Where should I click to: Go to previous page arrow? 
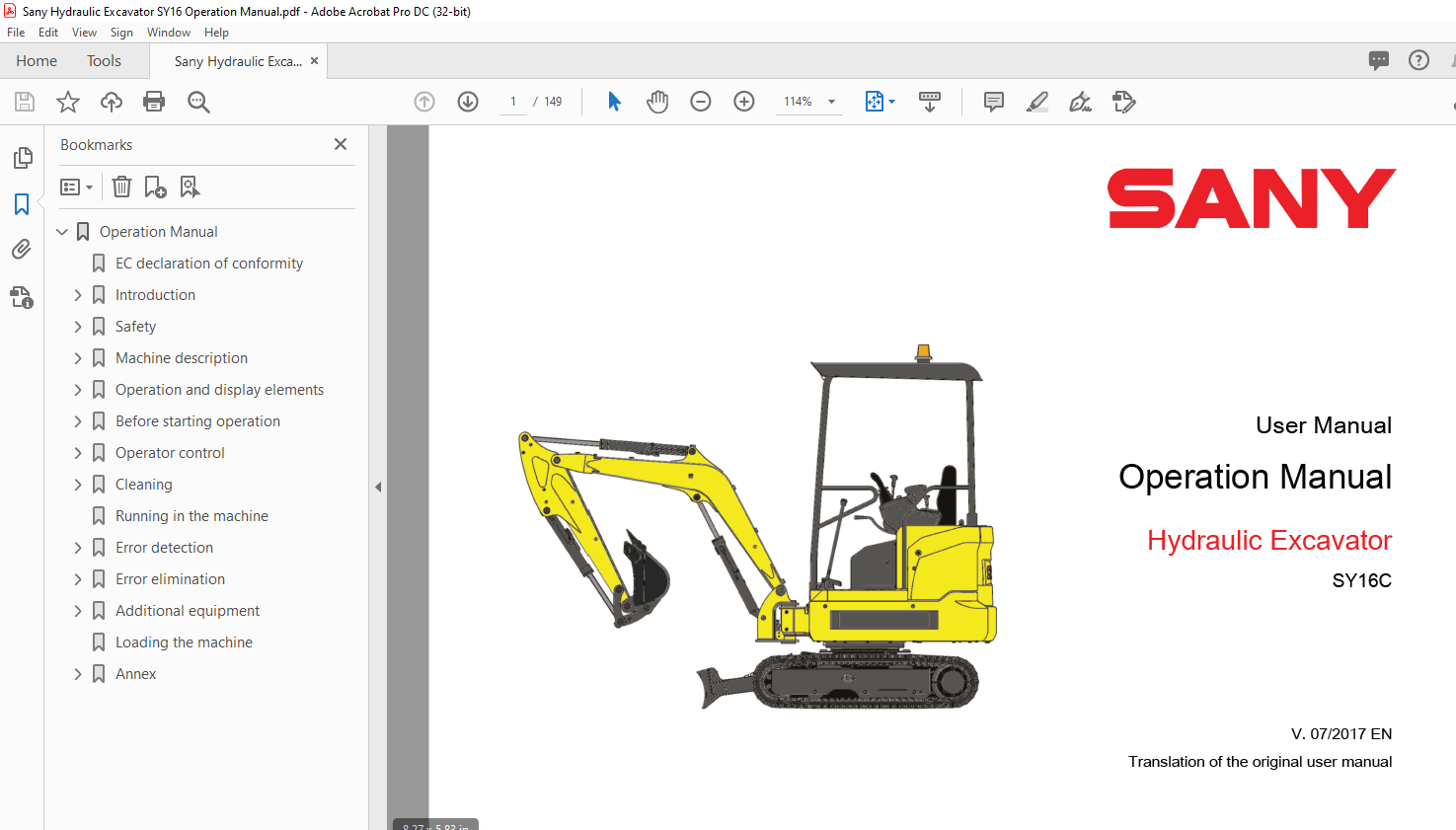pyautogui.click(x=424, y=102)
